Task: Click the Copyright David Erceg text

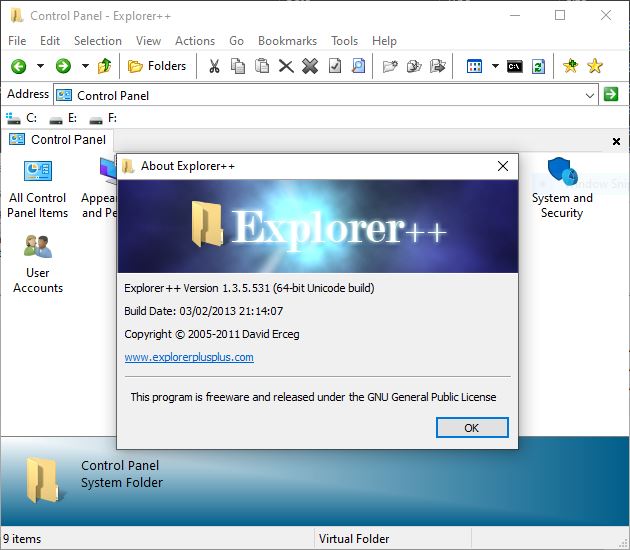Action: point(212,334)
